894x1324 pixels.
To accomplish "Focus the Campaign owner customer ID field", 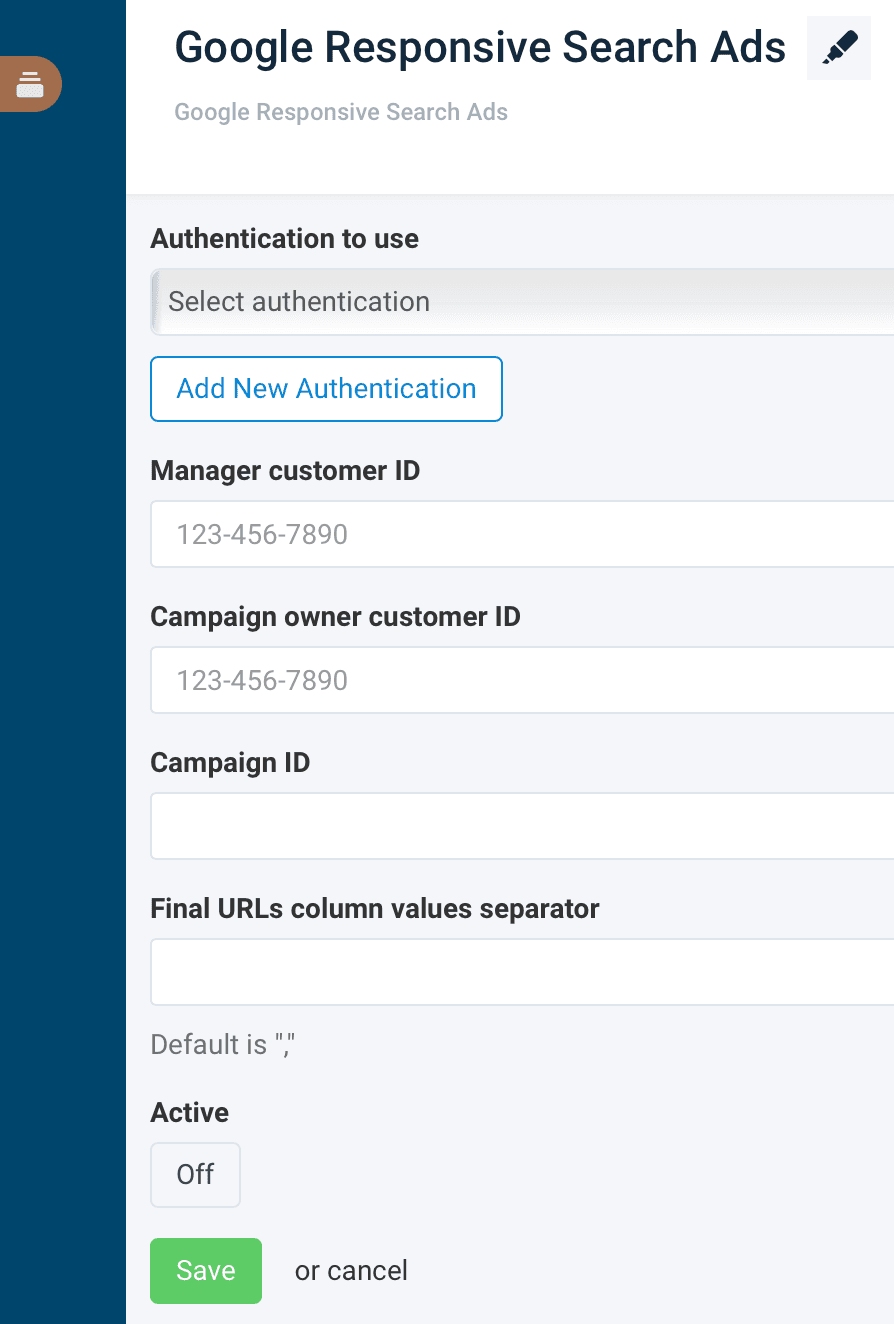I will pos(520,680).
